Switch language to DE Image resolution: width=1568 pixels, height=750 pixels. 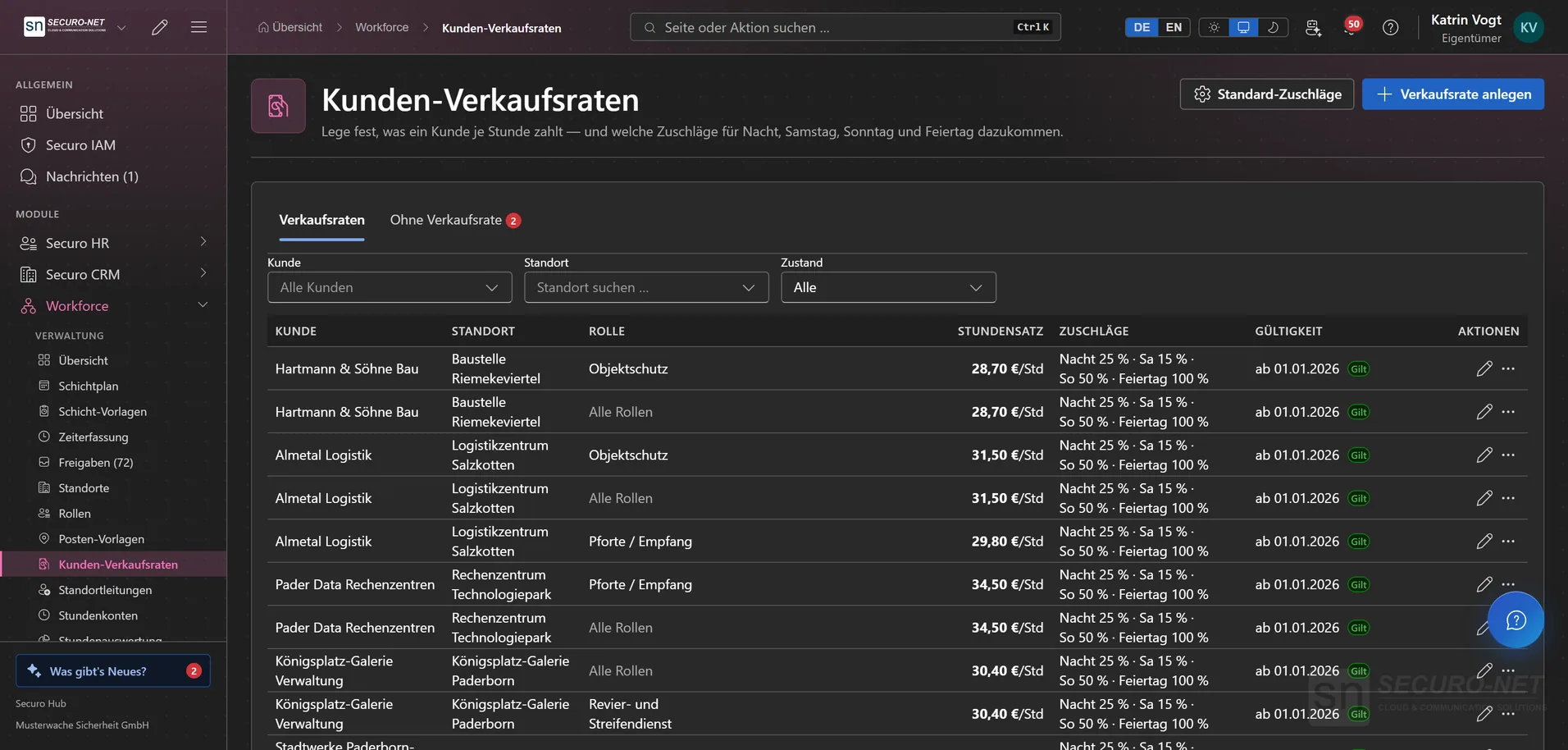coord(1142,27)
